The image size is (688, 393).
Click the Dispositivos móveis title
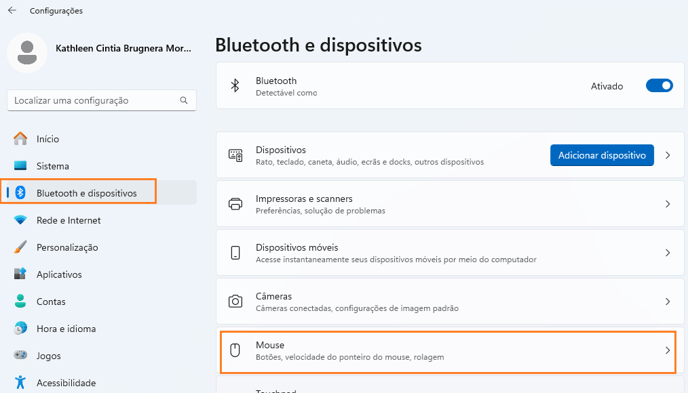[x=297, y=247]
